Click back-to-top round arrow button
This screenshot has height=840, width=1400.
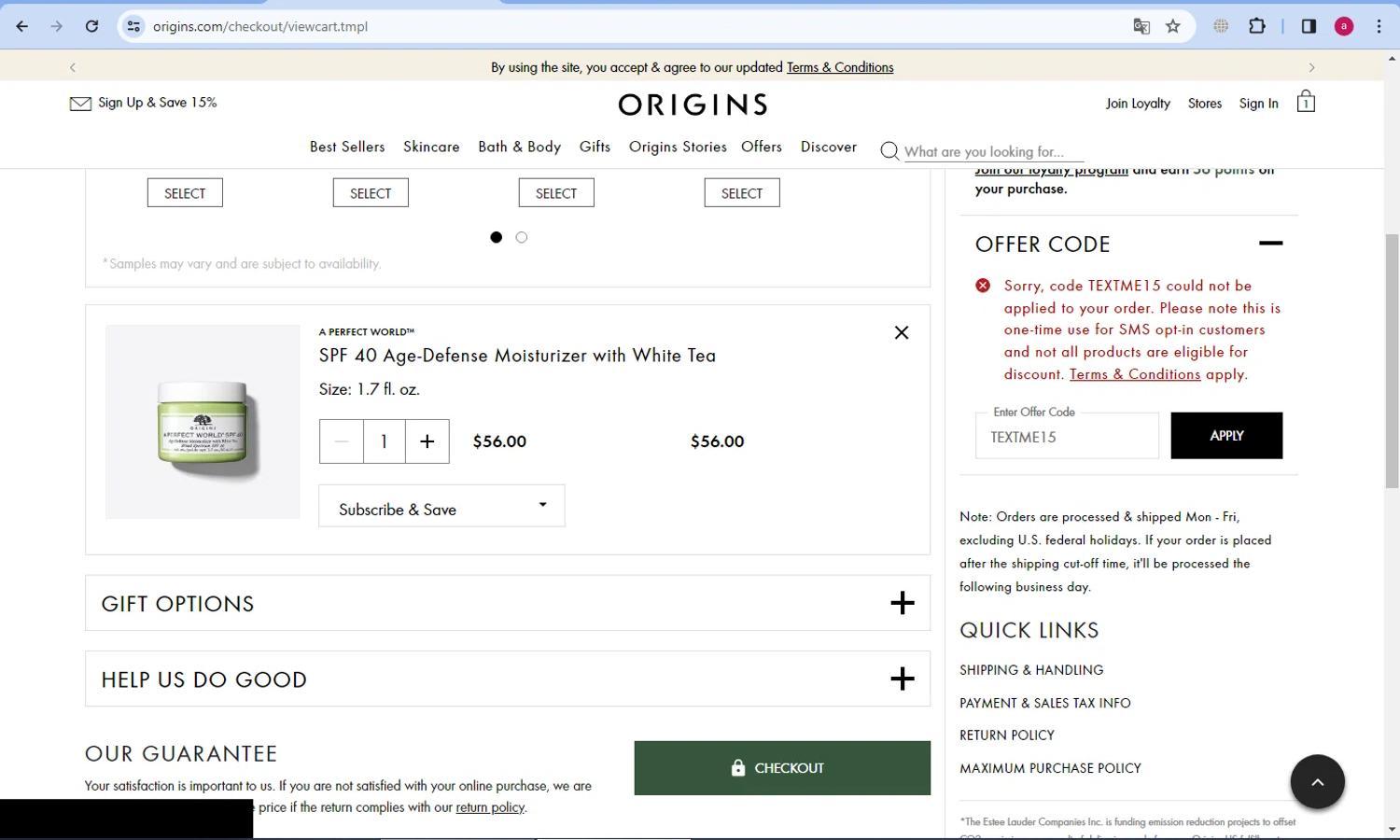[1317, 782]
